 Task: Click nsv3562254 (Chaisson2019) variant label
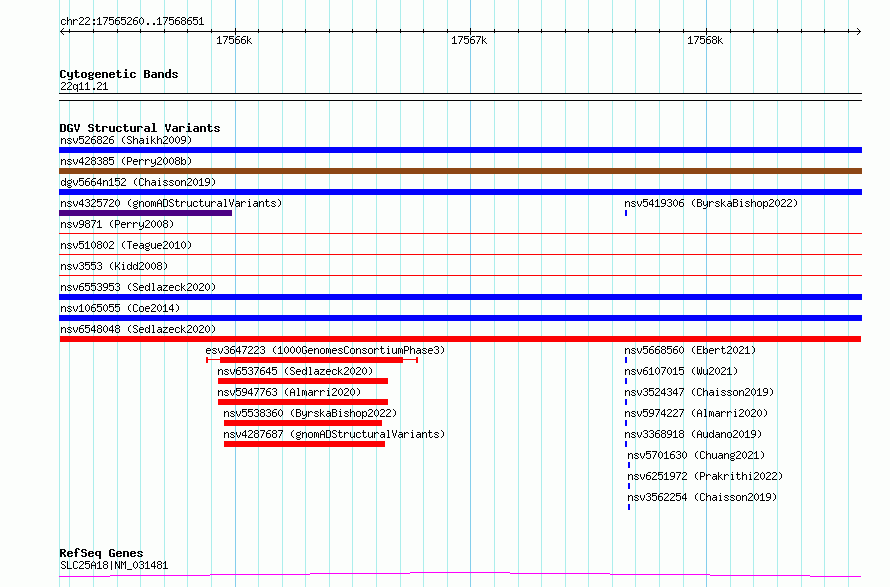point(702,497)
